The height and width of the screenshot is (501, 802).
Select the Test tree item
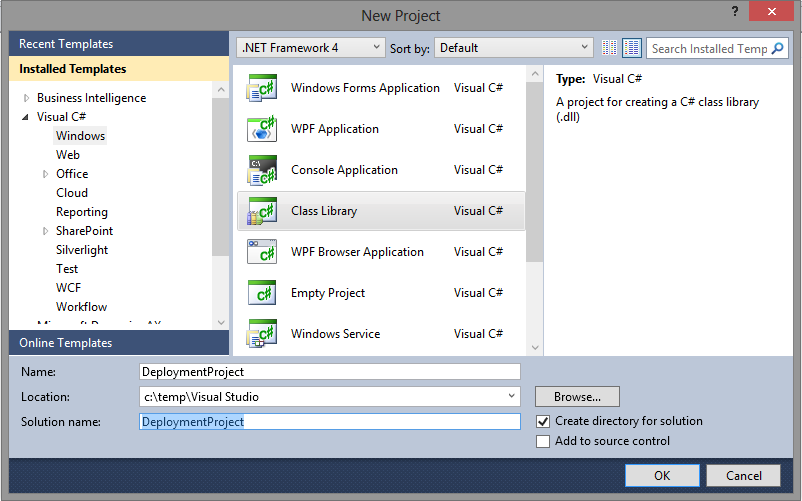click(67, 269)
